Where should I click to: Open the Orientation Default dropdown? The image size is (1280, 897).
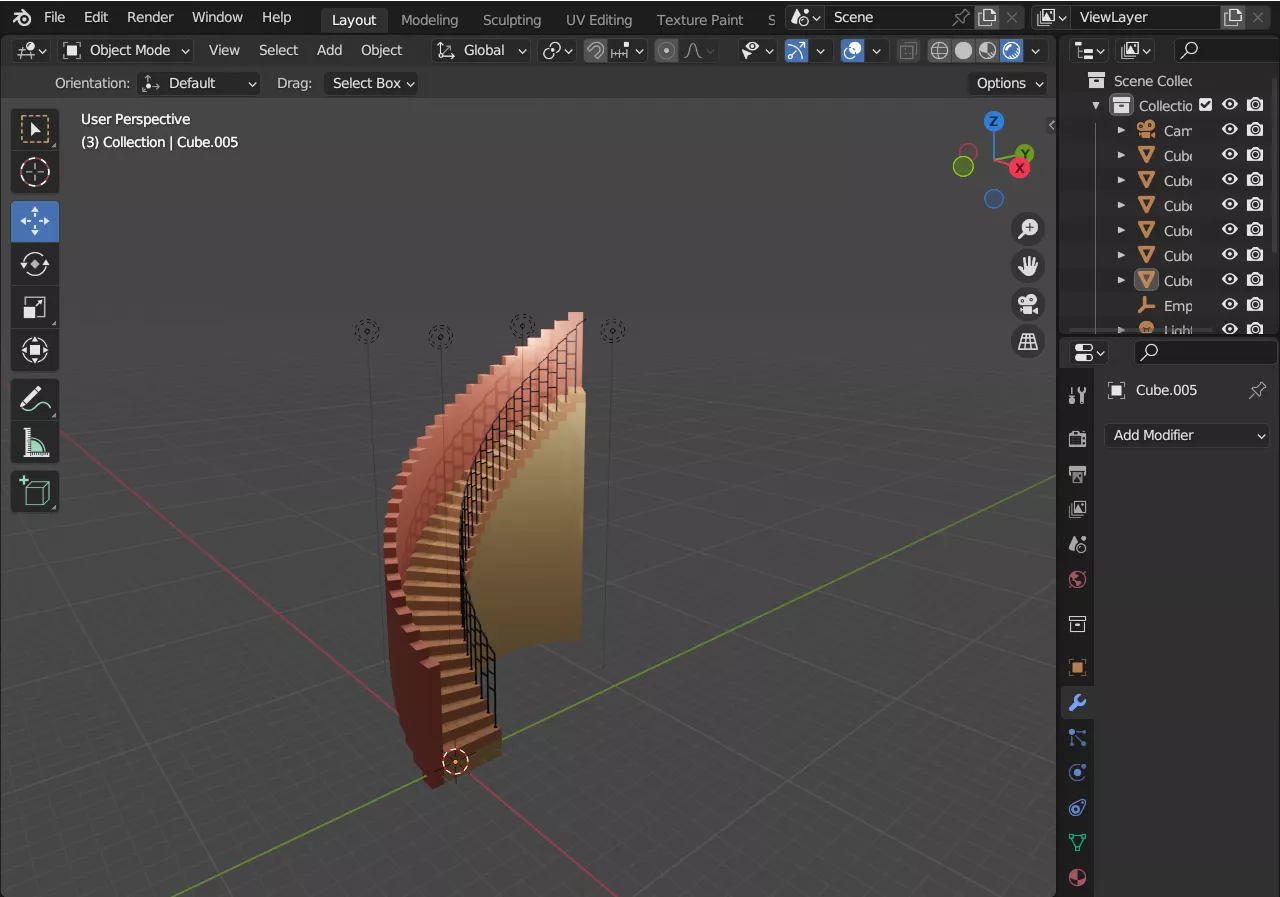pos(198,83)
